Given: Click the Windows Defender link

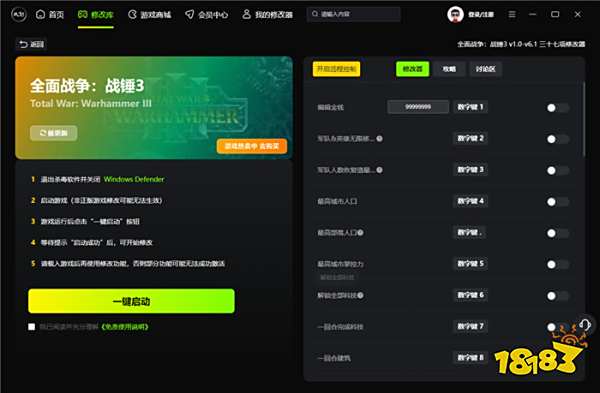Looking at the screenshot, I should click(x=134, y=179).
